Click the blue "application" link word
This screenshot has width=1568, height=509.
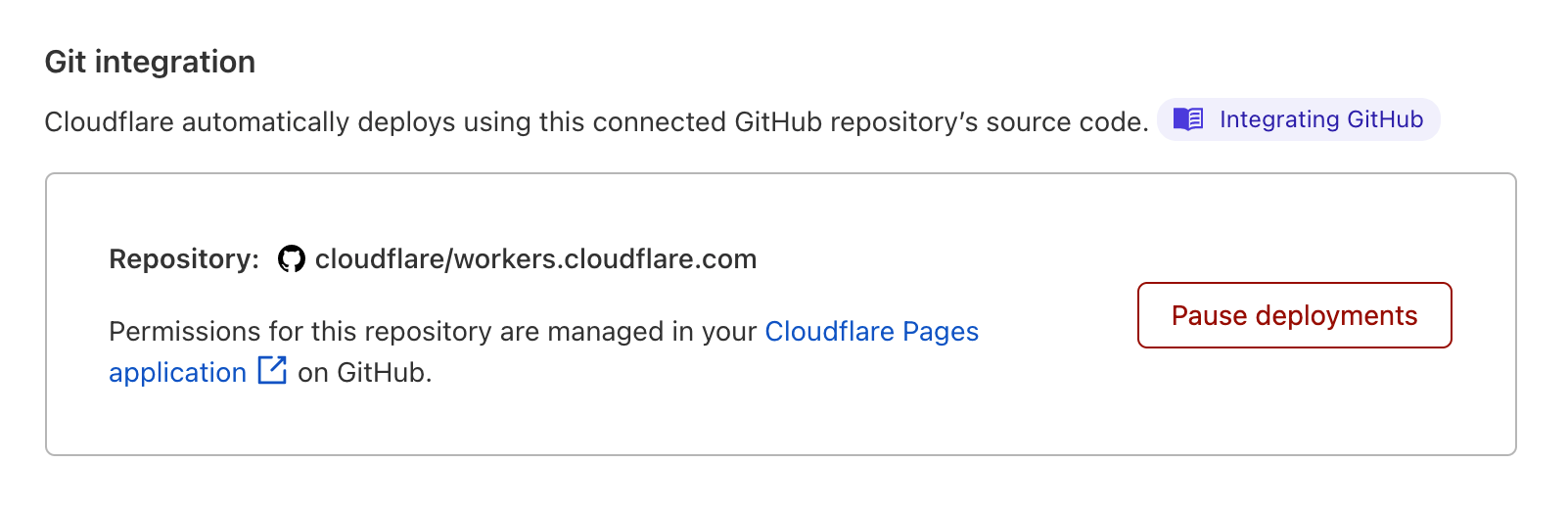pos(177,373)
